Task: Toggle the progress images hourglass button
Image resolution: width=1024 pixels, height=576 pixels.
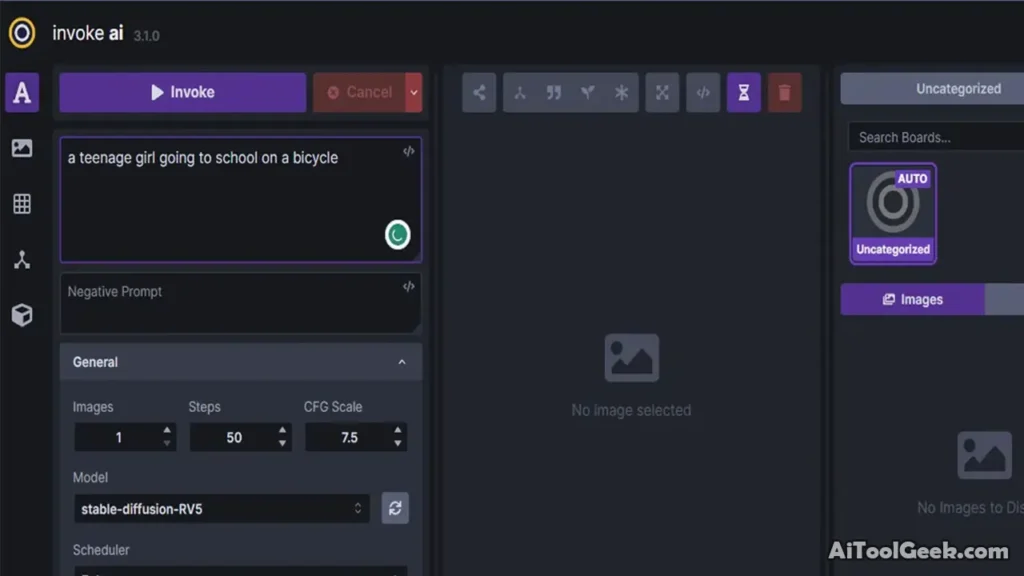Action: tap(743, 93)
